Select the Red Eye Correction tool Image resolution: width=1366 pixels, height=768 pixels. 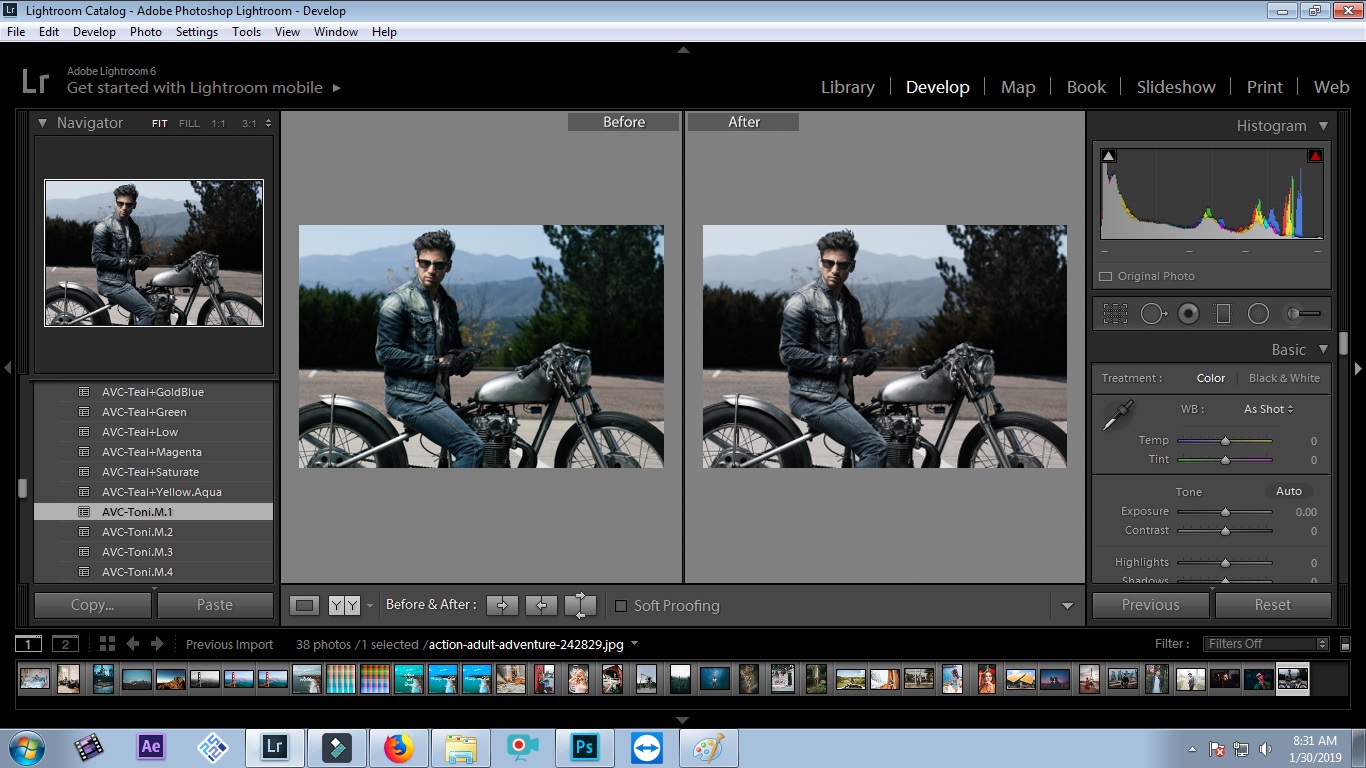1188,314
